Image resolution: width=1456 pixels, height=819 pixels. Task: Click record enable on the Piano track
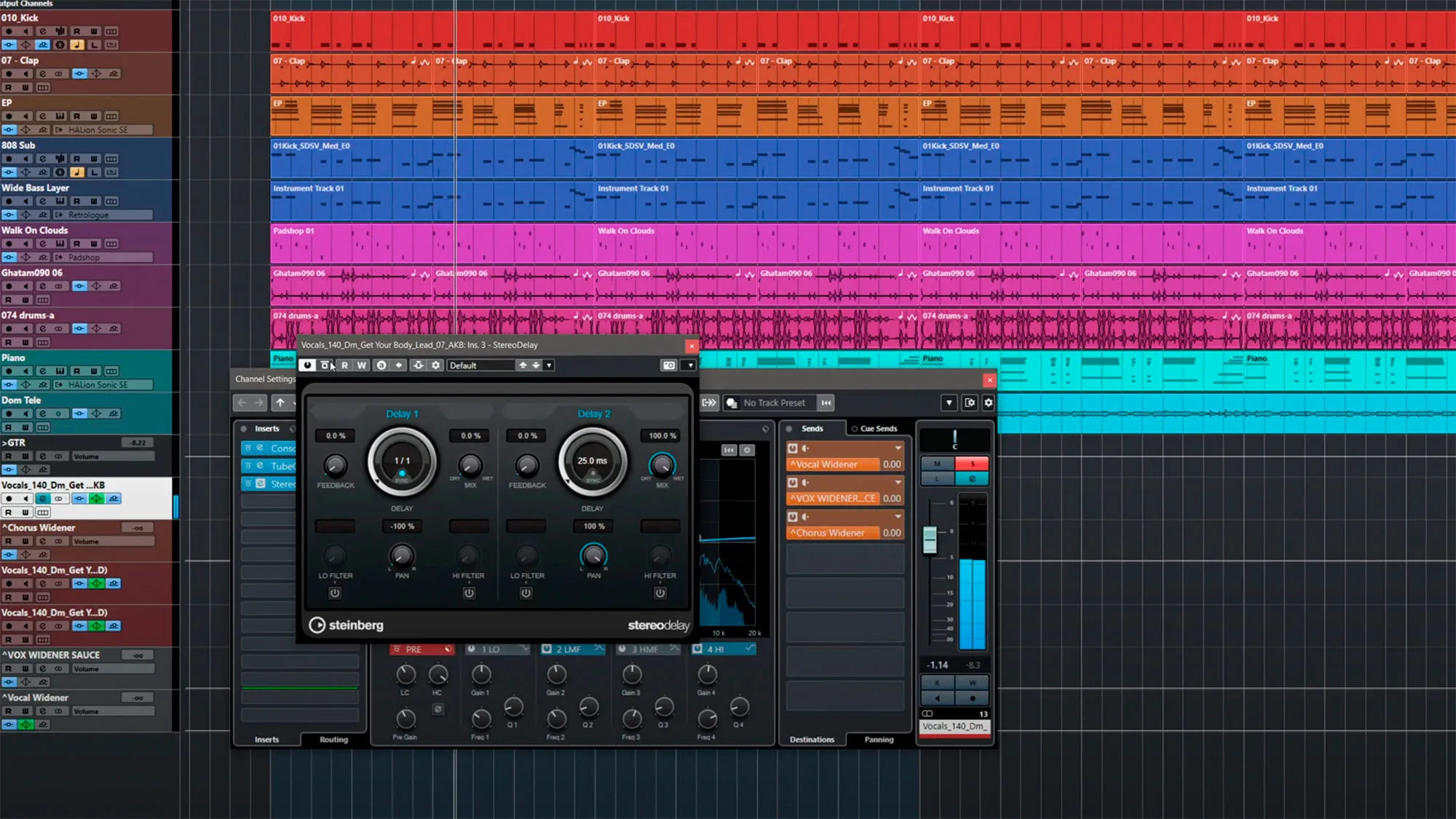tap(9, 371)
